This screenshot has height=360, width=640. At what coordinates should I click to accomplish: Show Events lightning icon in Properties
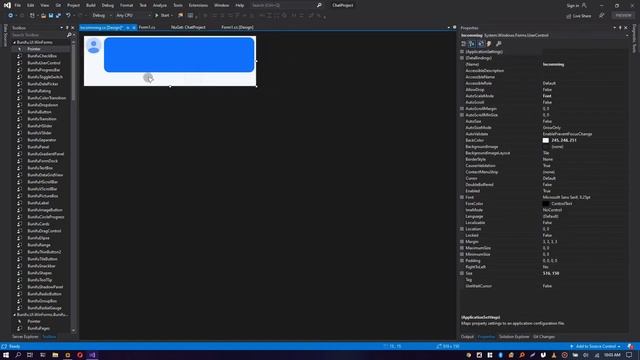pyautogui.click(x=489, y=44)
